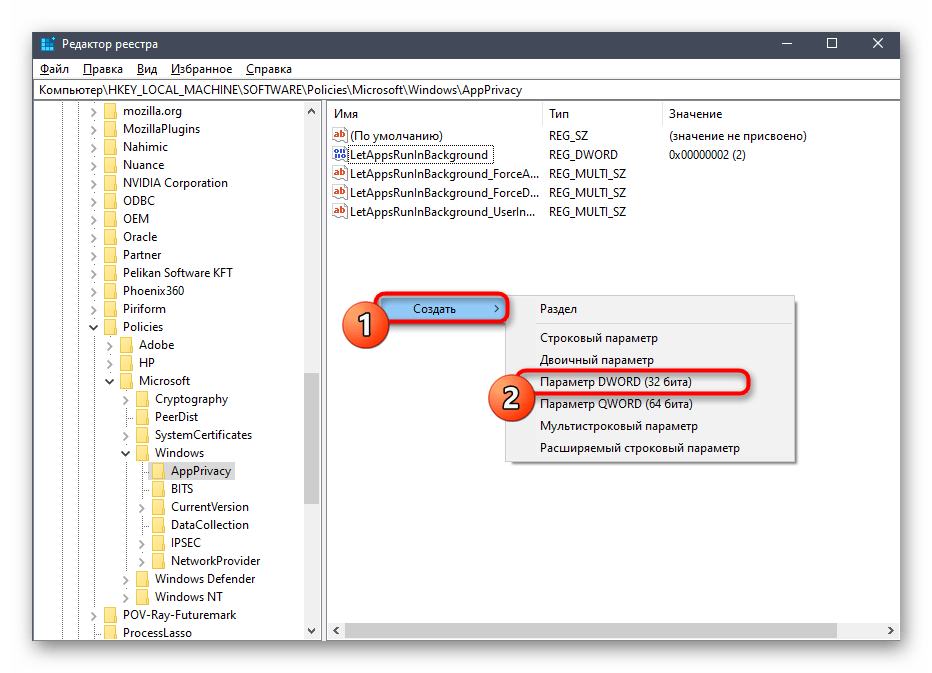Open the Избранное menu
Screen dimensions: 932x673
pos(201,69)
